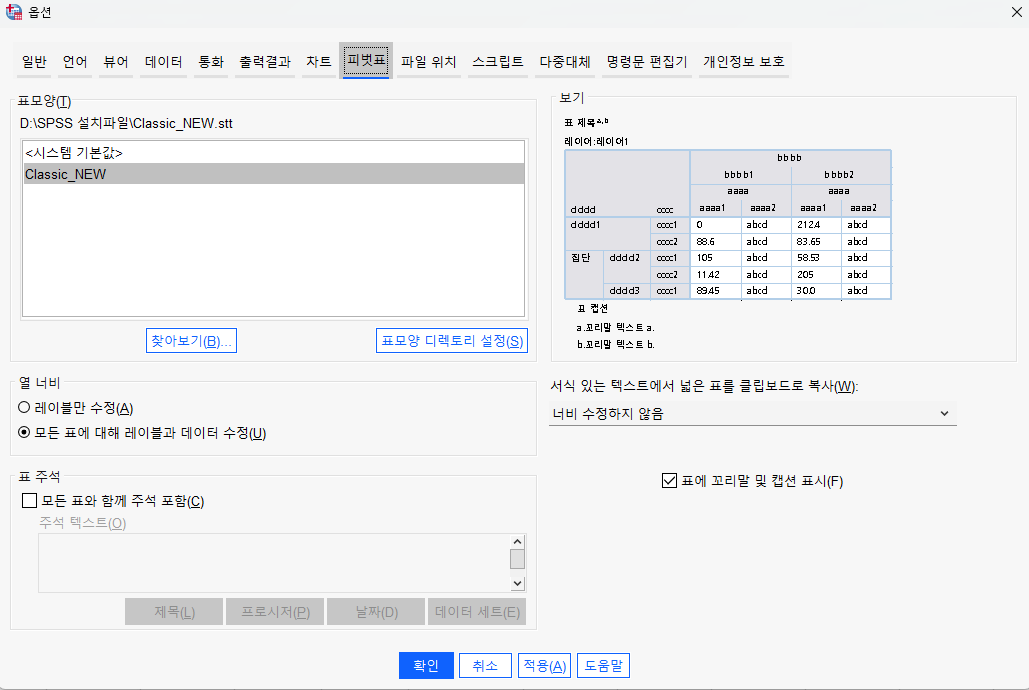The width and height of the screenshot is (1029, 690).
Task: Close the 옵션 dialog window
Action: coord(1016,12)
